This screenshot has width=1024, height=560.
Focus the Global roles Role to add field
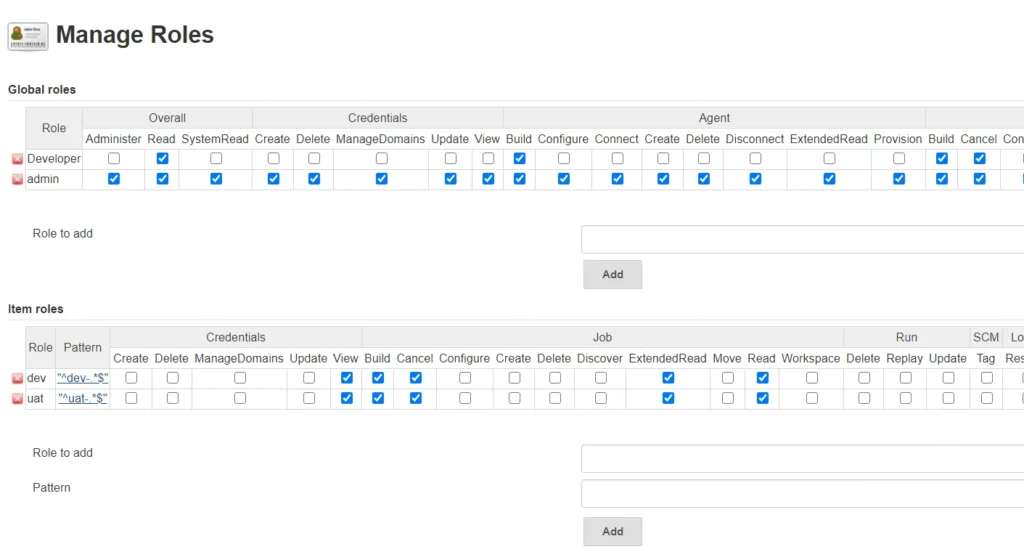pyautogui.click(x=803, y=240)
